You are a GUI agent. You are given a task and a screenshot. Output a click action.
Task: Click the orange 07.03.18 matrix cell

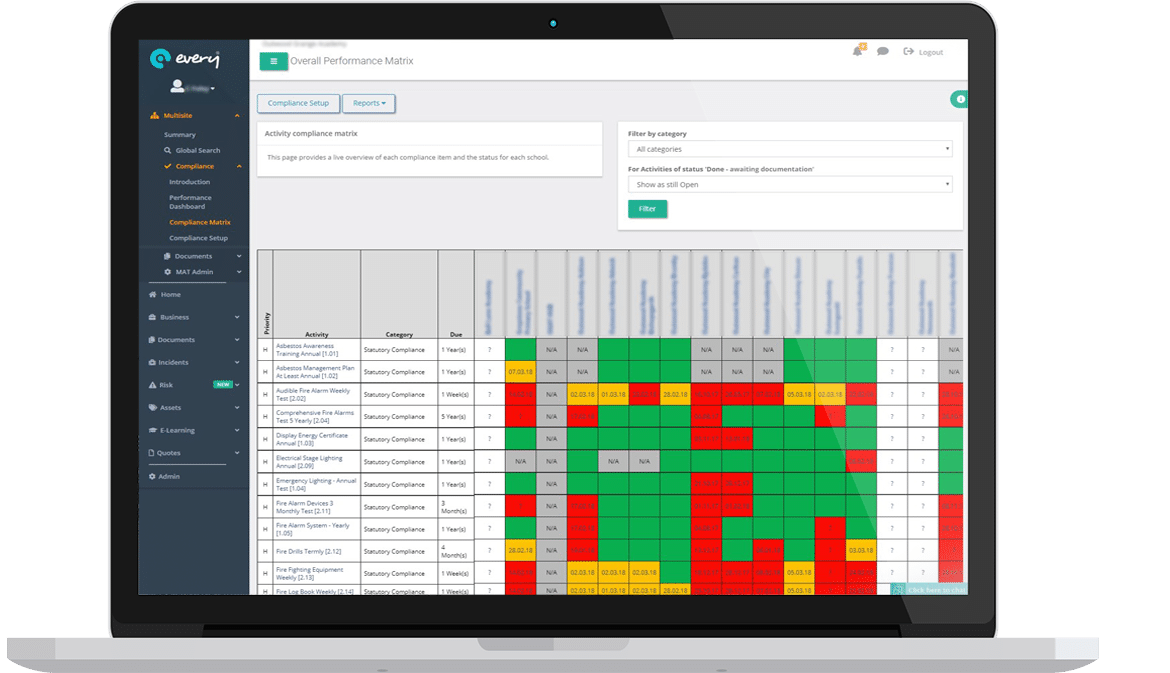click(x=520, y=372)
